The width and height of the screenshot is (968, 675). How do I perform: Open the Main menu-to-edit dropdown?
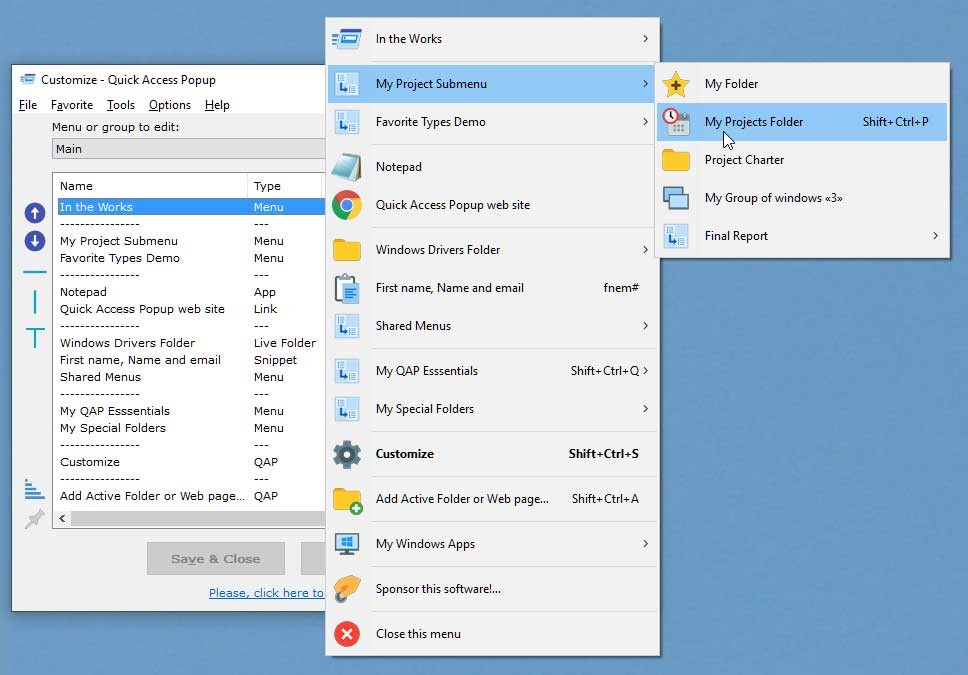188,148
